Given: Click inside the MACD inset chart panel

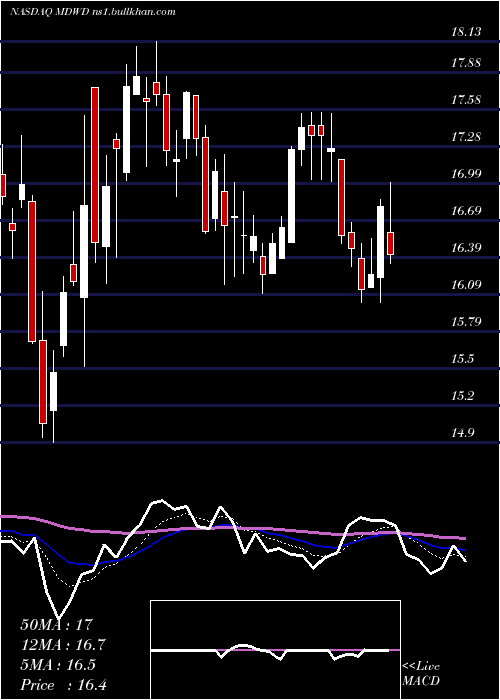Looking at the screenshot, I should click(x=275, y=650).
